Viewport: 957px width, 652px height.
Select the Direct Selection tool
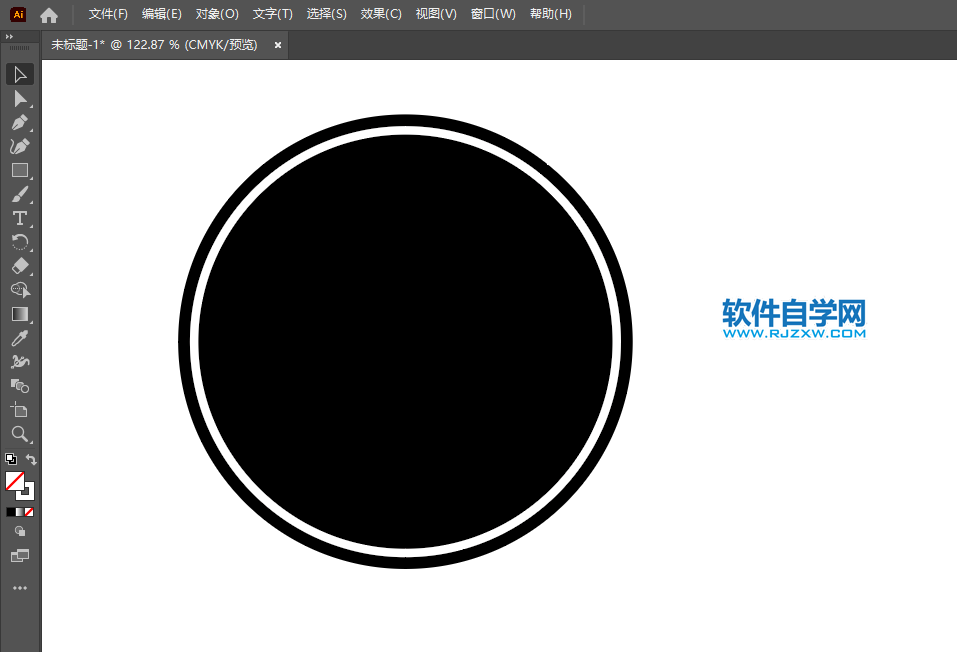[x=20, y=98]
